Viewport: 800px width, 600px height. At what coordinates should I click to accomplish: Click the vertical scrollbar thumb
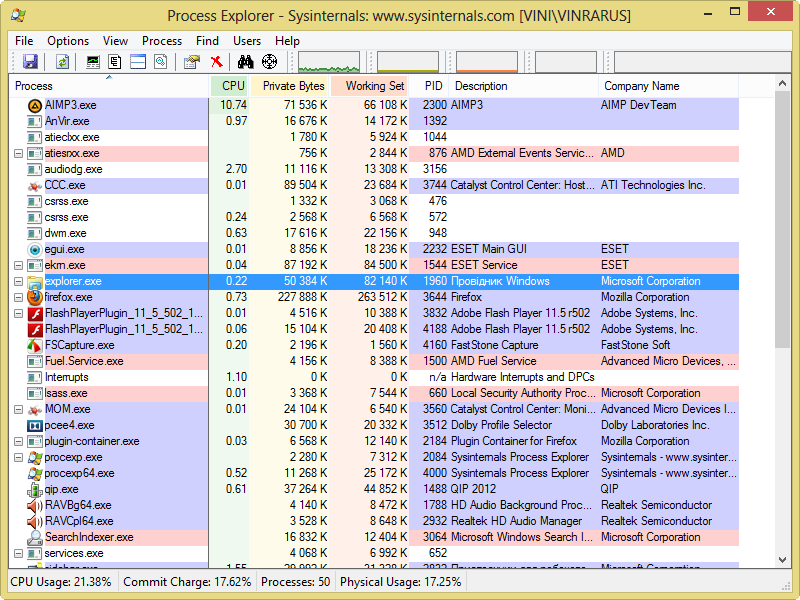click(x=782, y=220)
